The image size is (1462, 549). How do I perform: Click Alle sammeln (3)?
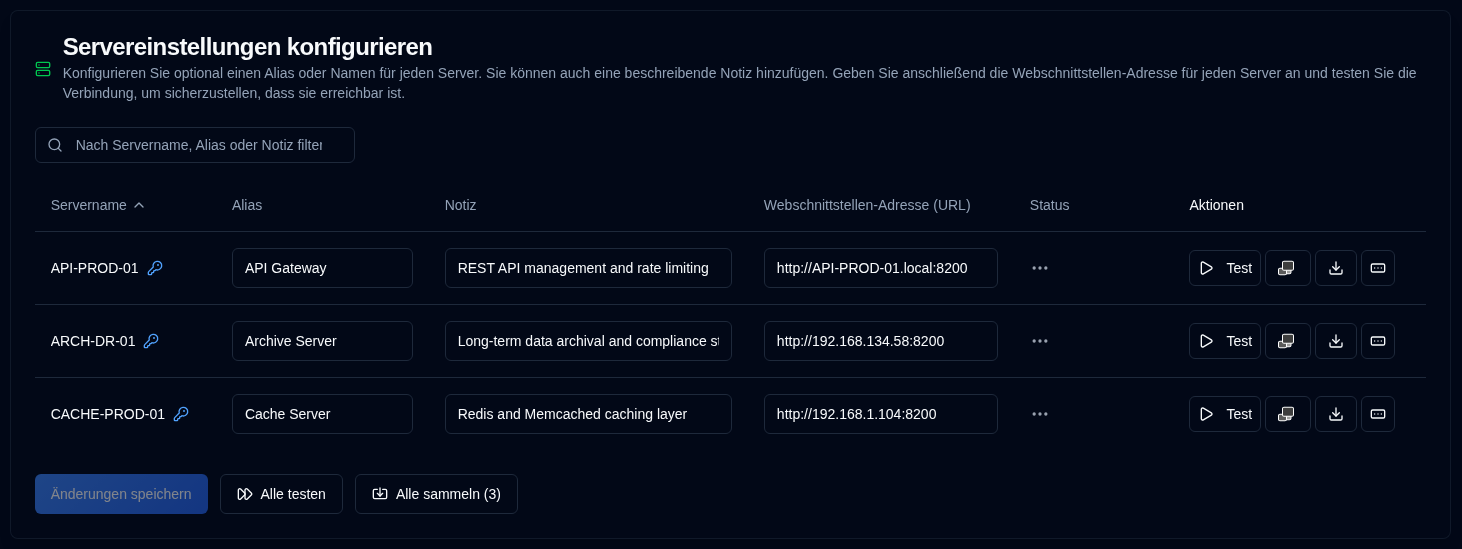coord(436,494)
